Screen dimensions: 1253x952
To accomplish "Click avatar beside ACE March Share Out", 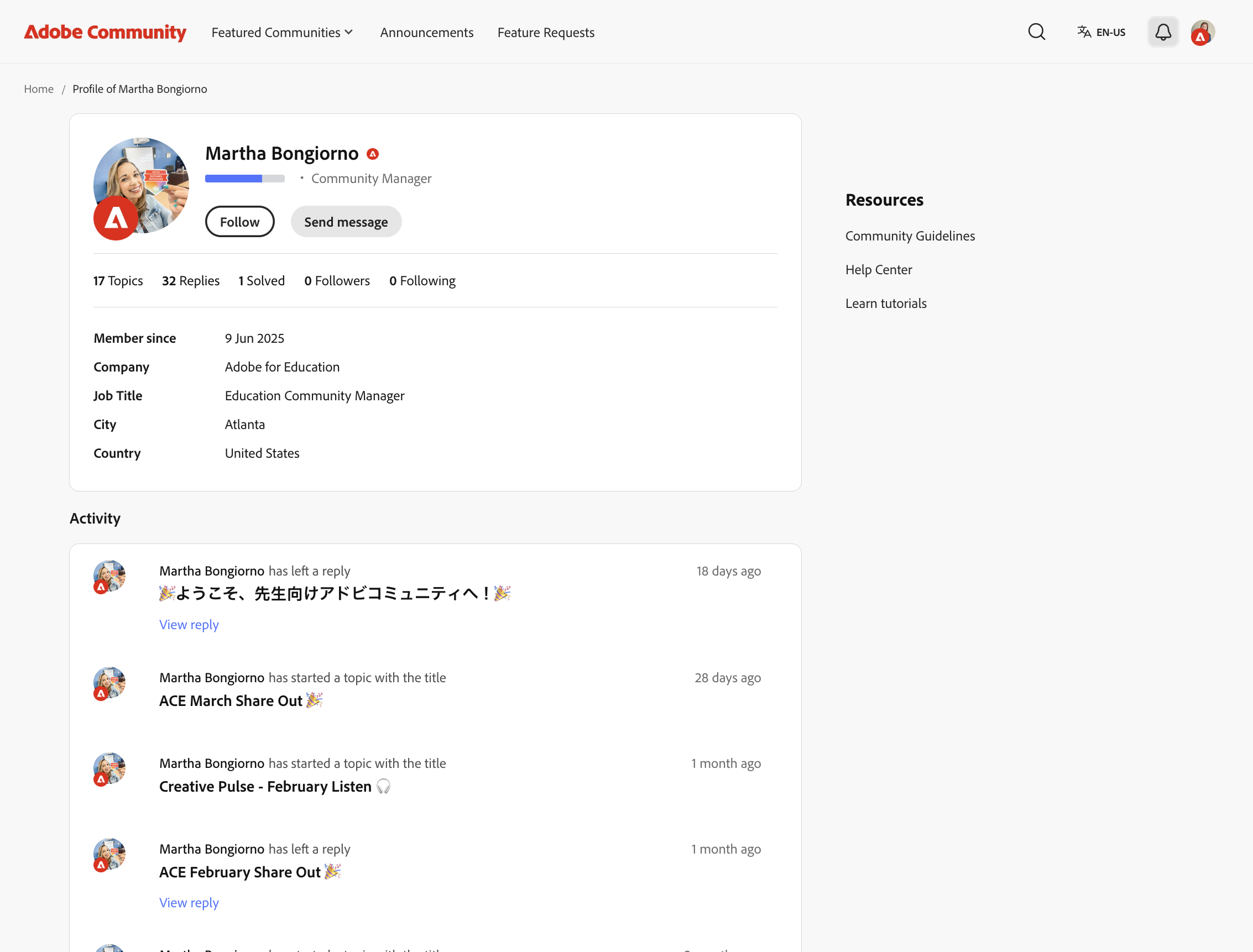I will point(109,683).
